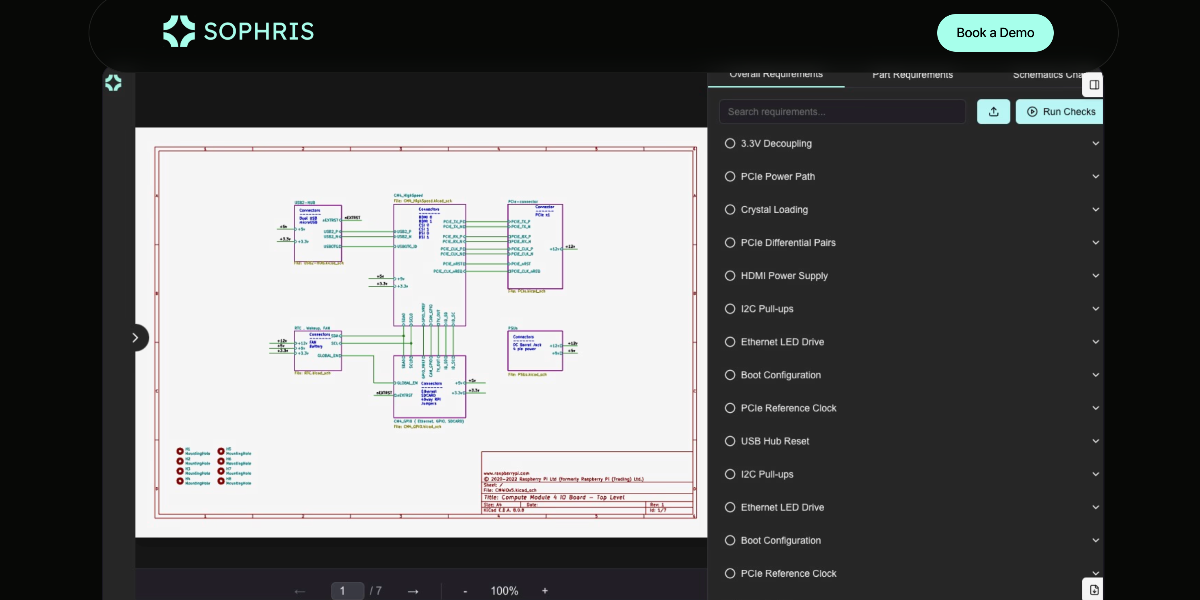Select the Crystal Loading requirement circle

(x=730, y=210)
